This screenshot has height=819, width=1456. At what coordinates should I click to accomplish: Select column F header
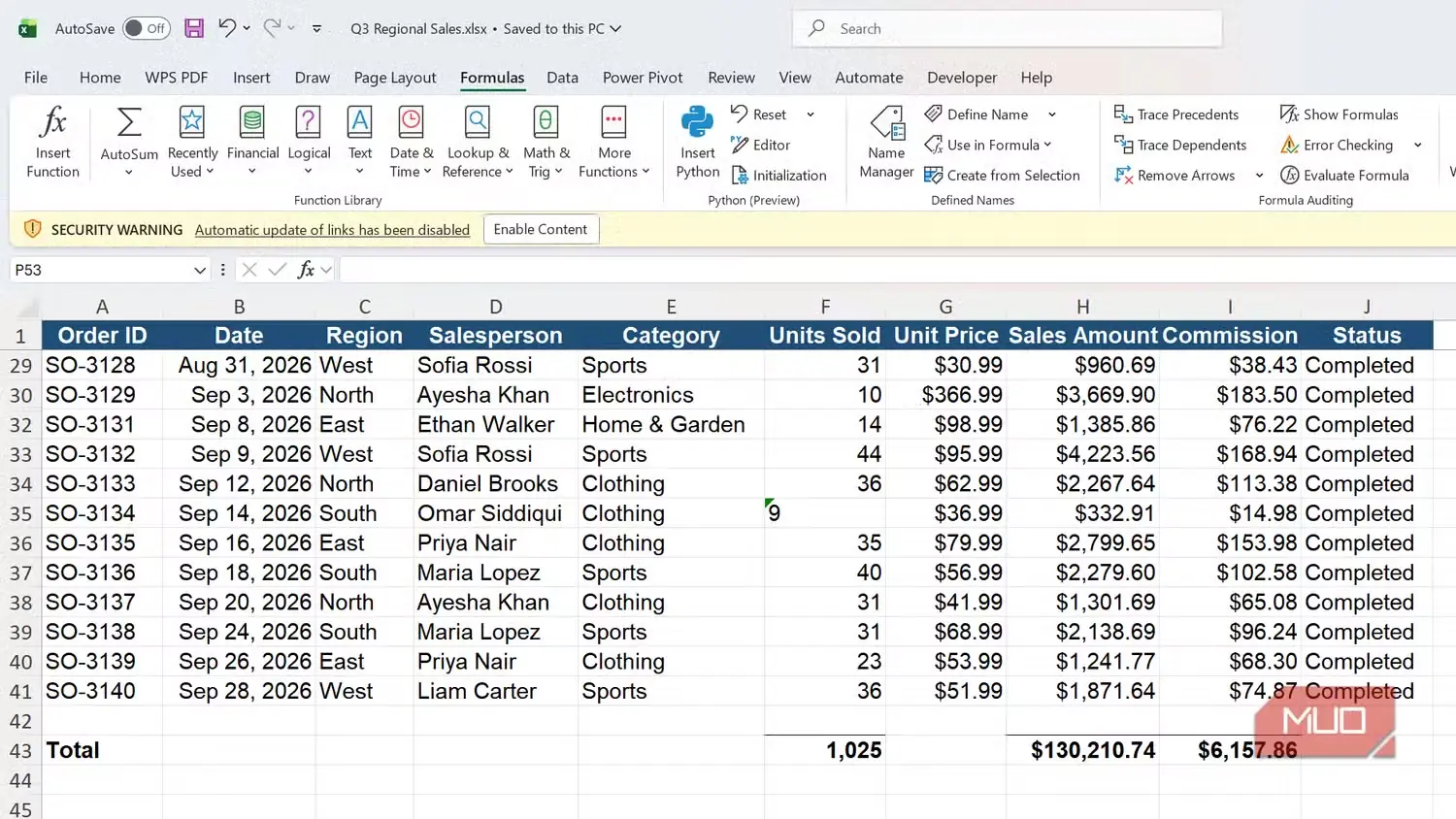coord(825,307)
